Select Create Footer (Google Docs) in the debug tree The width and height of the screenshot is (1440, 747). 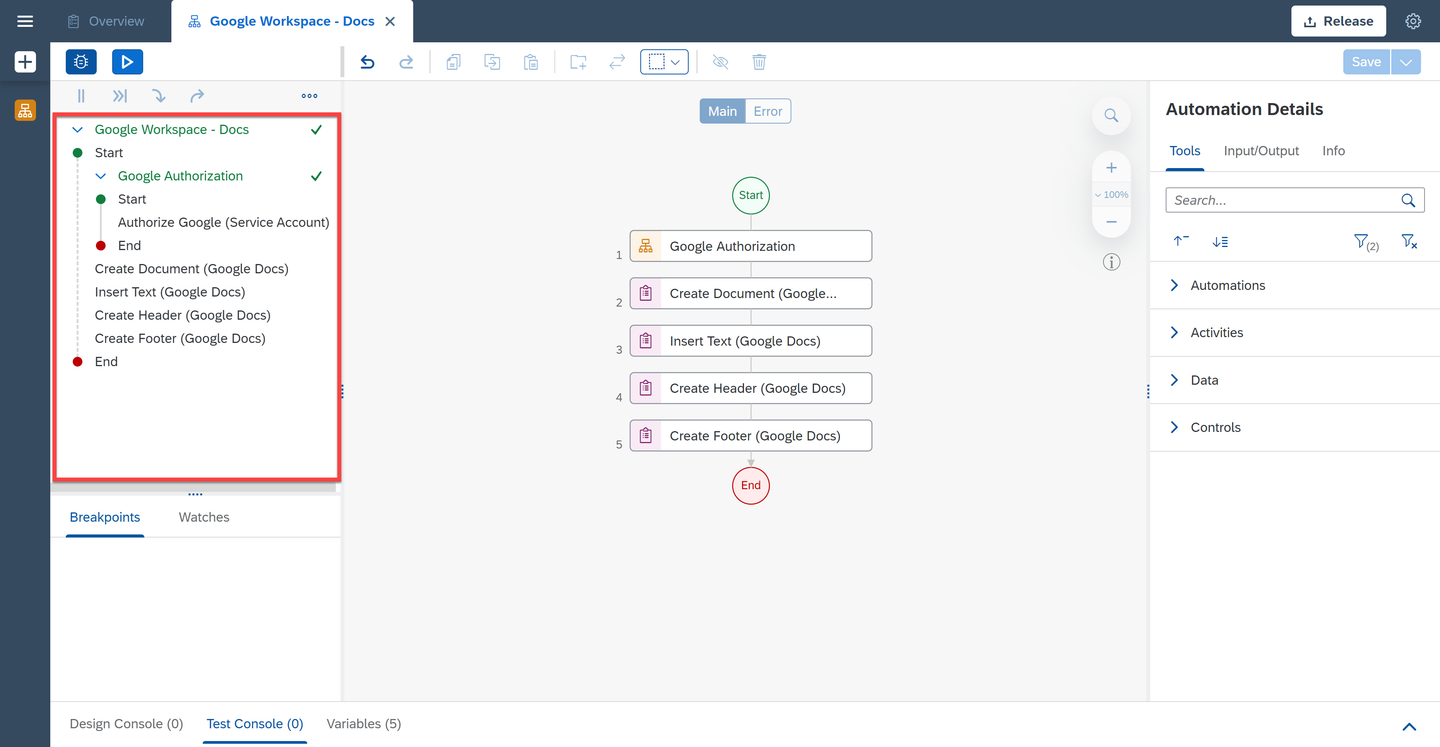click(180, 338)
